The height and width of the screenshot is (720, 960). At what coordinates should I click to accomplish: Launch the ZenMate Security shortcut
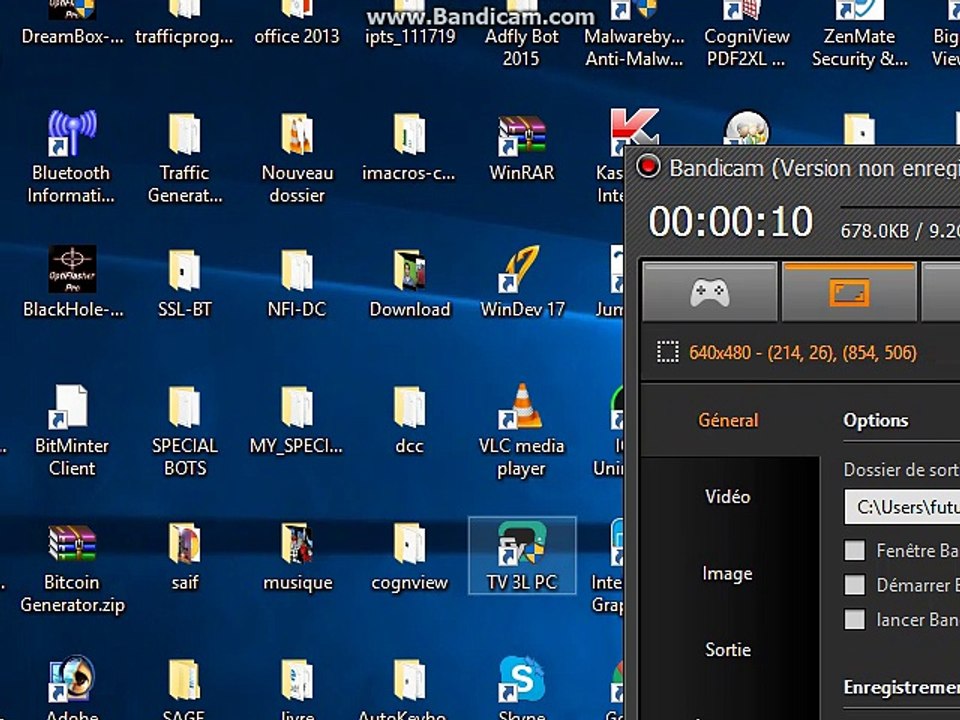tap(860, 36)
